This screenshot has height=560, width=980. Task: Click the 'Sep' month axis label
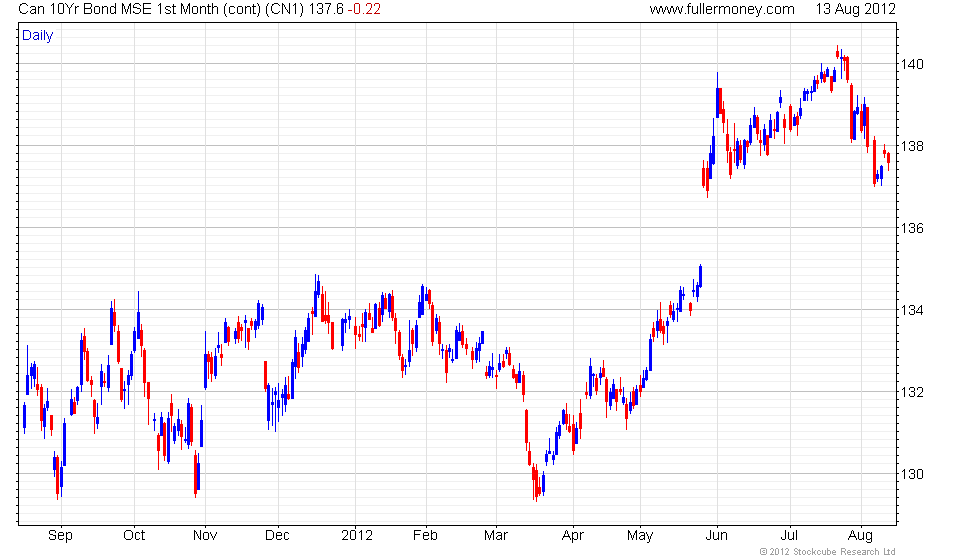tap(61, 536)
